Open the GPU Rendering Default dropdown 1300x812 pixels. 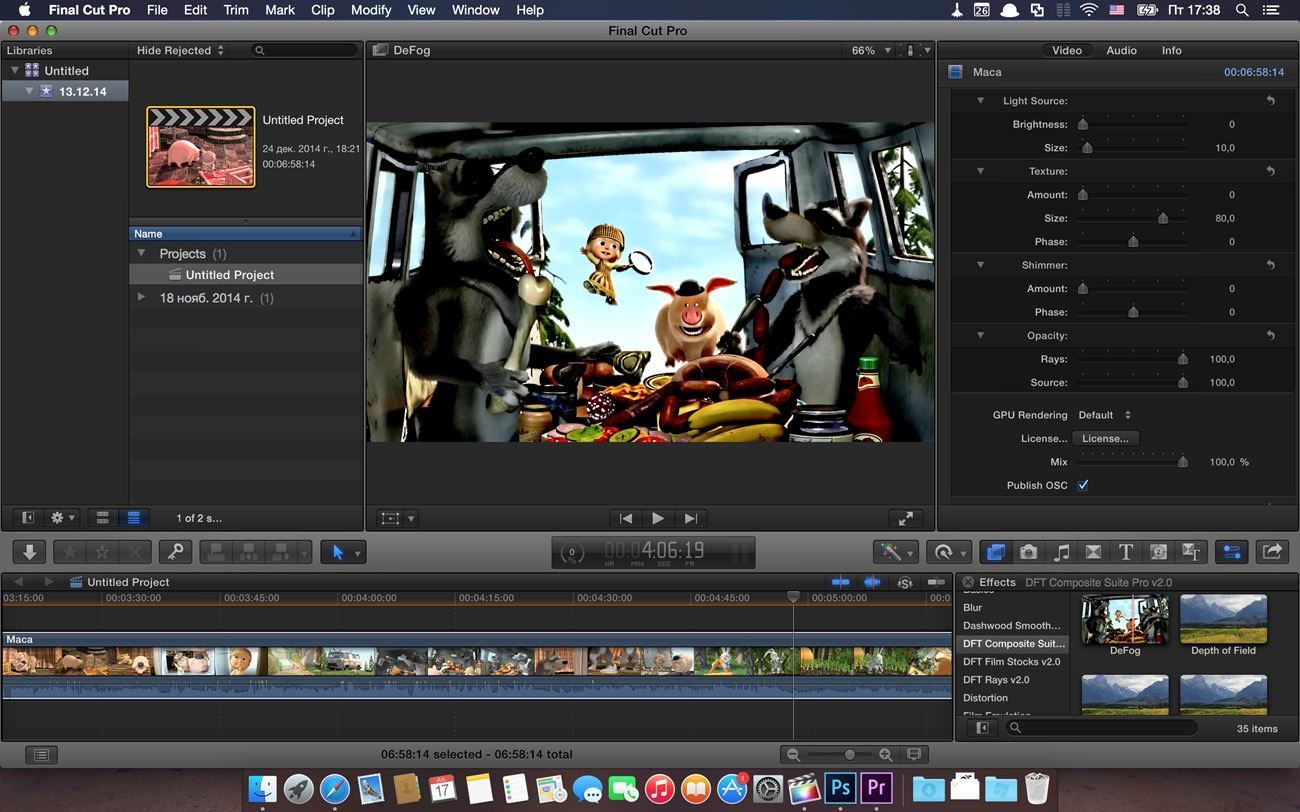click(x=1105, y=415)
